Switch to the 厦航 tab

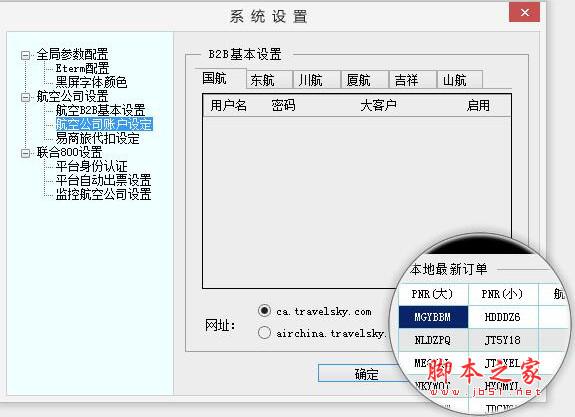pyautogui.click(x=365, y=80)
